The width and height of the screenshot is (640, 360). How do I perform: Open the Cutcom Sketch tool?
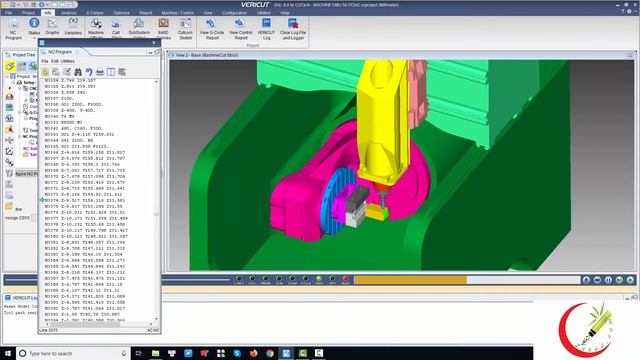point(185,29)
